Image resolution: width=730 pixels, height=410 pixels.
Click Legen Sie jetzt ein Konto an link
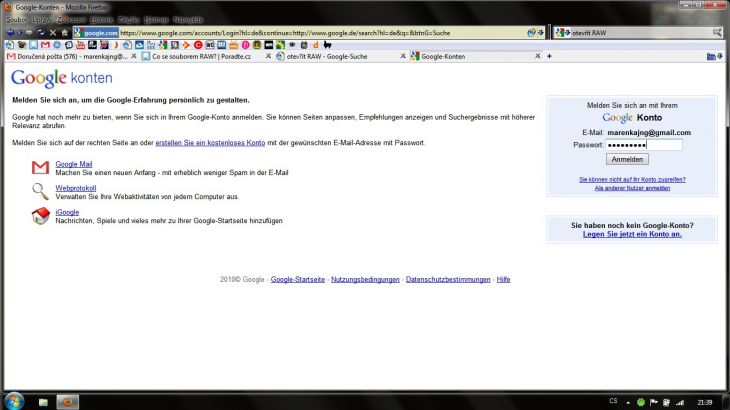632,234
